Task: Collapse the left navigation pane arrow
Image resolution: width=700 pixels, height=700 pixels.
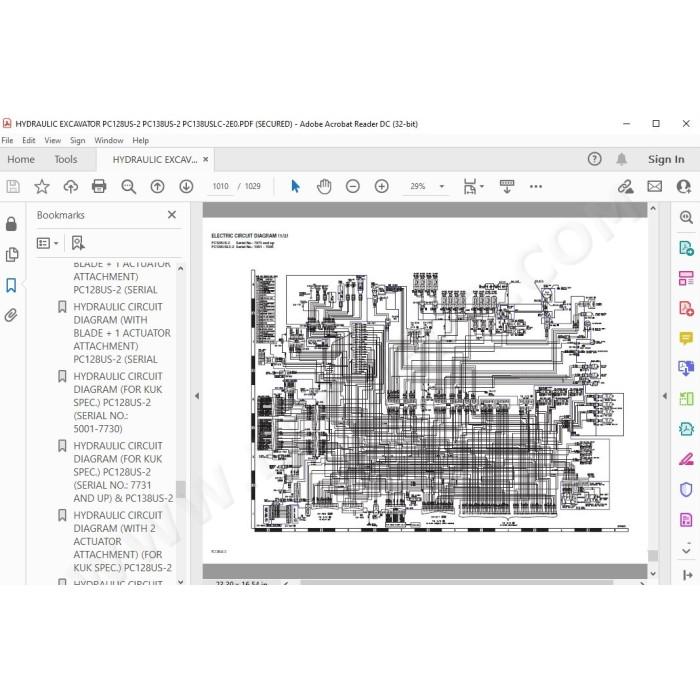Action: (x=197, y=396)
